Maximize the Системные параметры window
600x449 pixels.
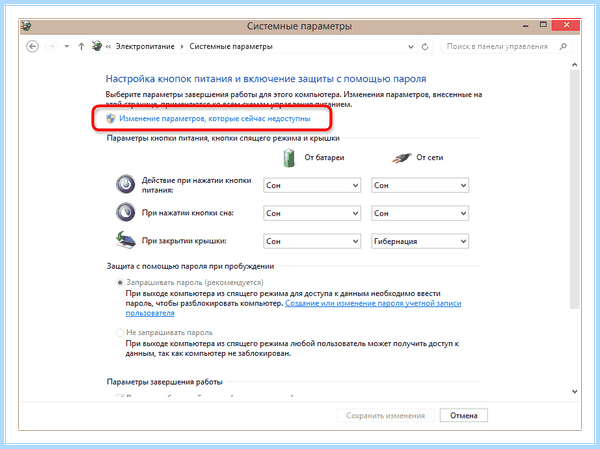(543, 25)
